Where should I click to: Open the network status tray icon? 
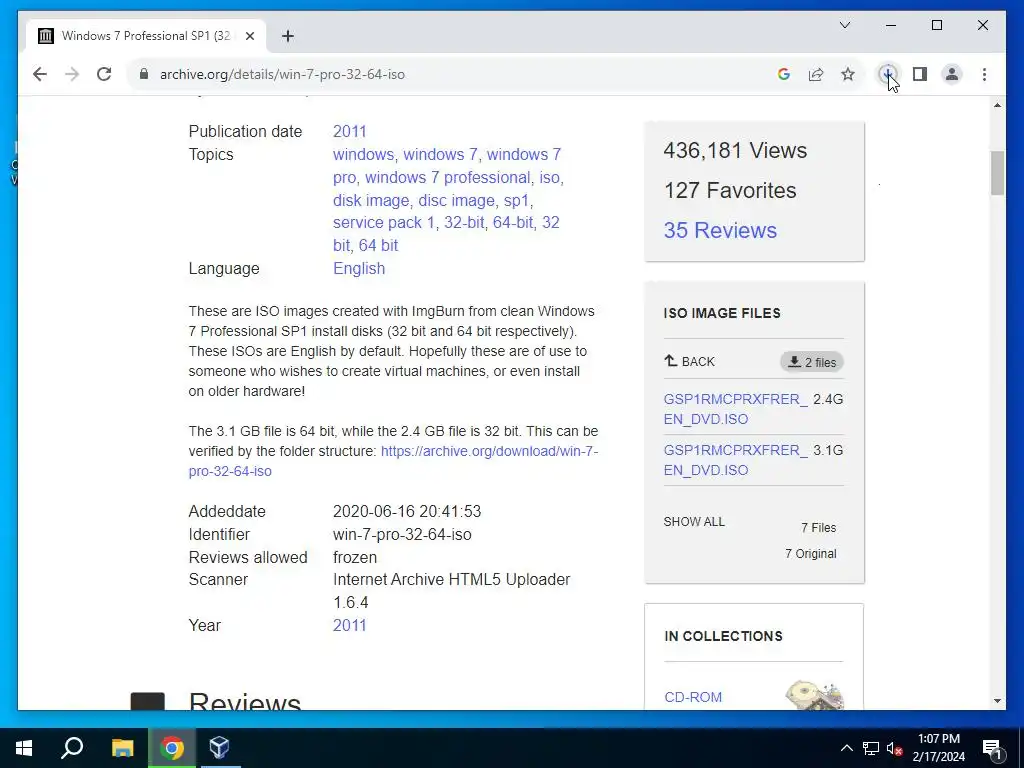[871, 748]
